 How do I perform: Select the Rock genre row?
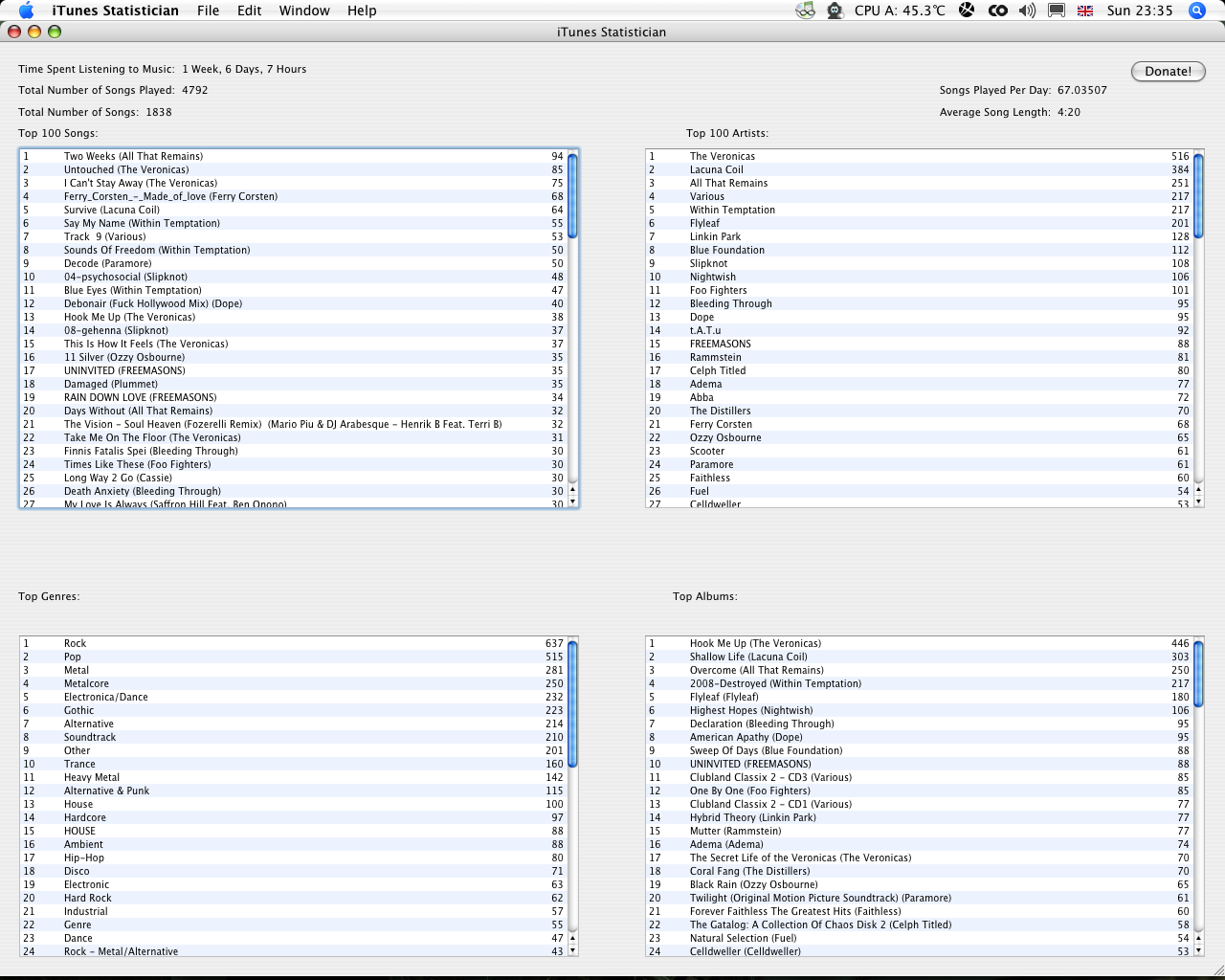tap(294, 643)
